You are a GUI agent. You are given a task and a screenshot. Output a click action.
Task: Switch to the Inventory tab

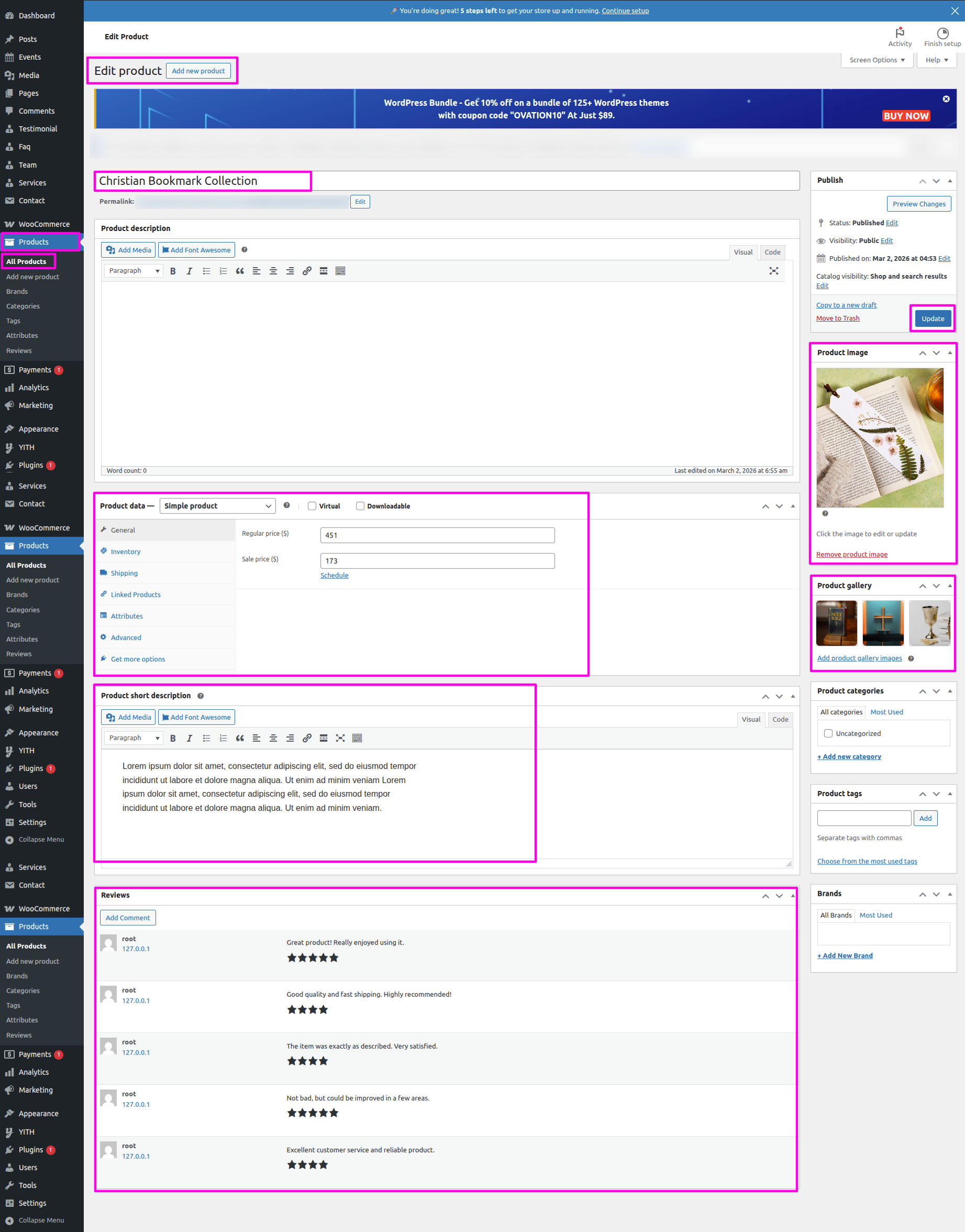[126, 552]
